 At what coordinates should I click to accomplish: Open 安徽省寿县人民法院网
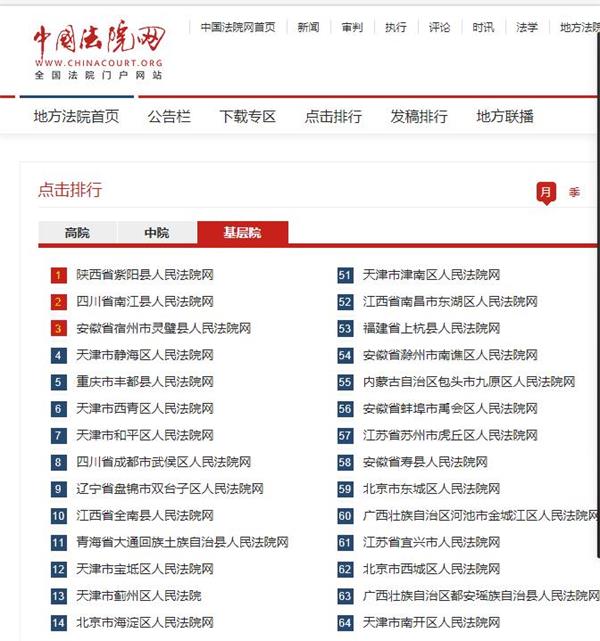coord(425,462)
